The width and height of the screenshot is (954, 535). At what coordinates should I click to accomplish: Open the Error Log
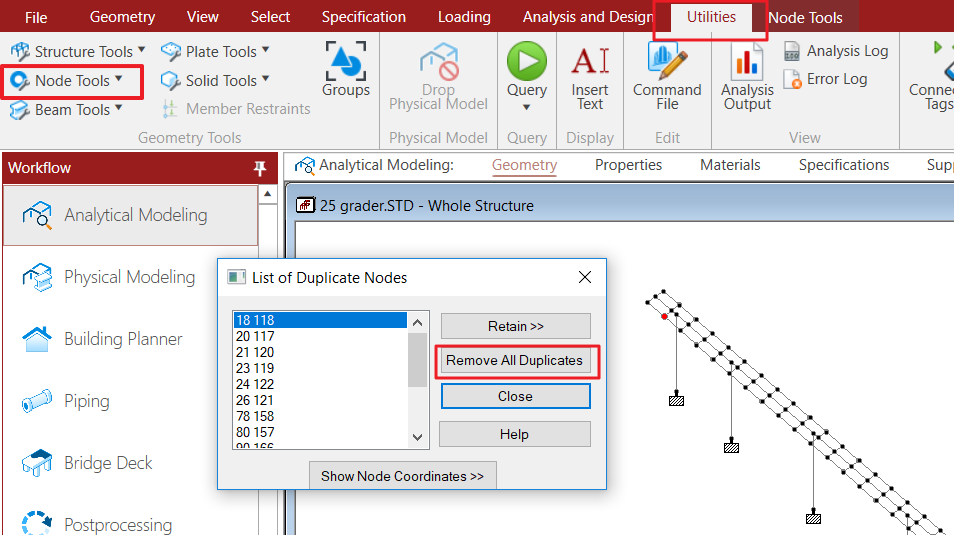tap(825, 79)
